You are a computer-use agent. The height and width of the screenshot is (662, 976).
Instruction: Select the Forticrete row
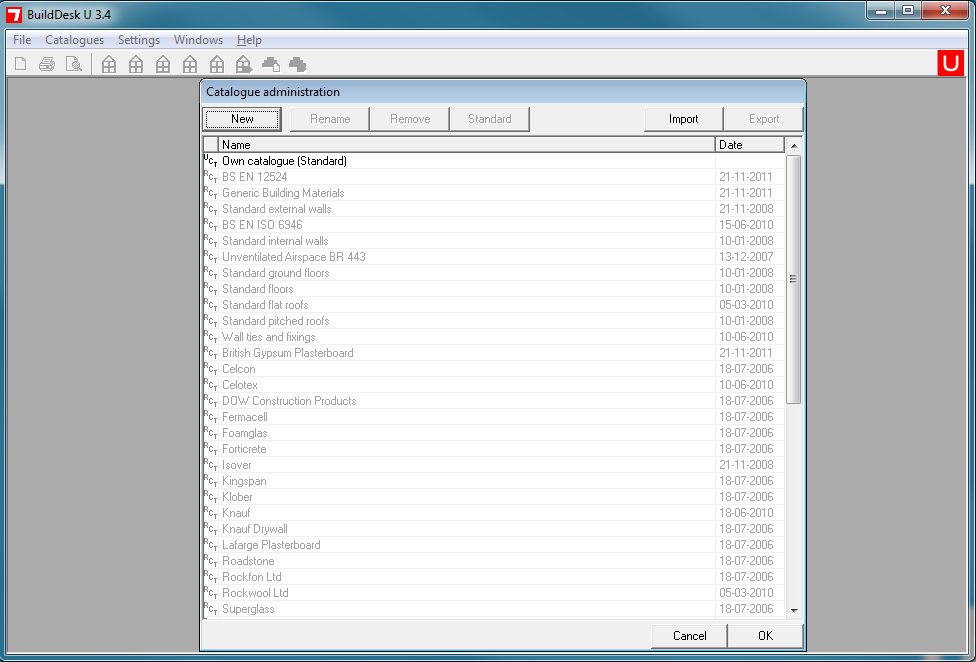(x=494, y=449)
